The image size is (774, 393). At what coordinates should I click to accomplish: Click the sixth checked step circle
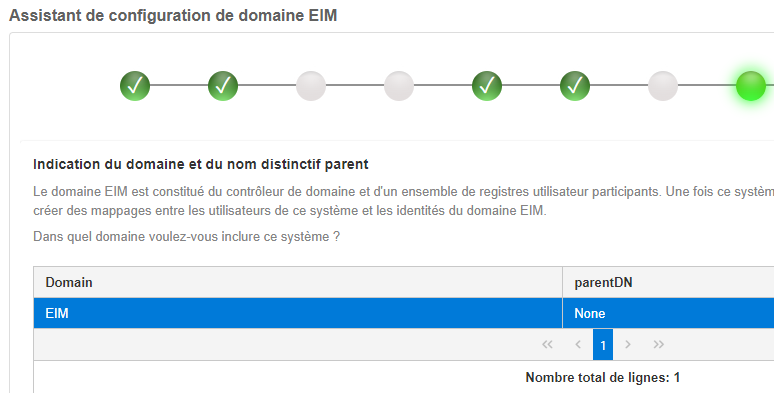tap(575, 86)
